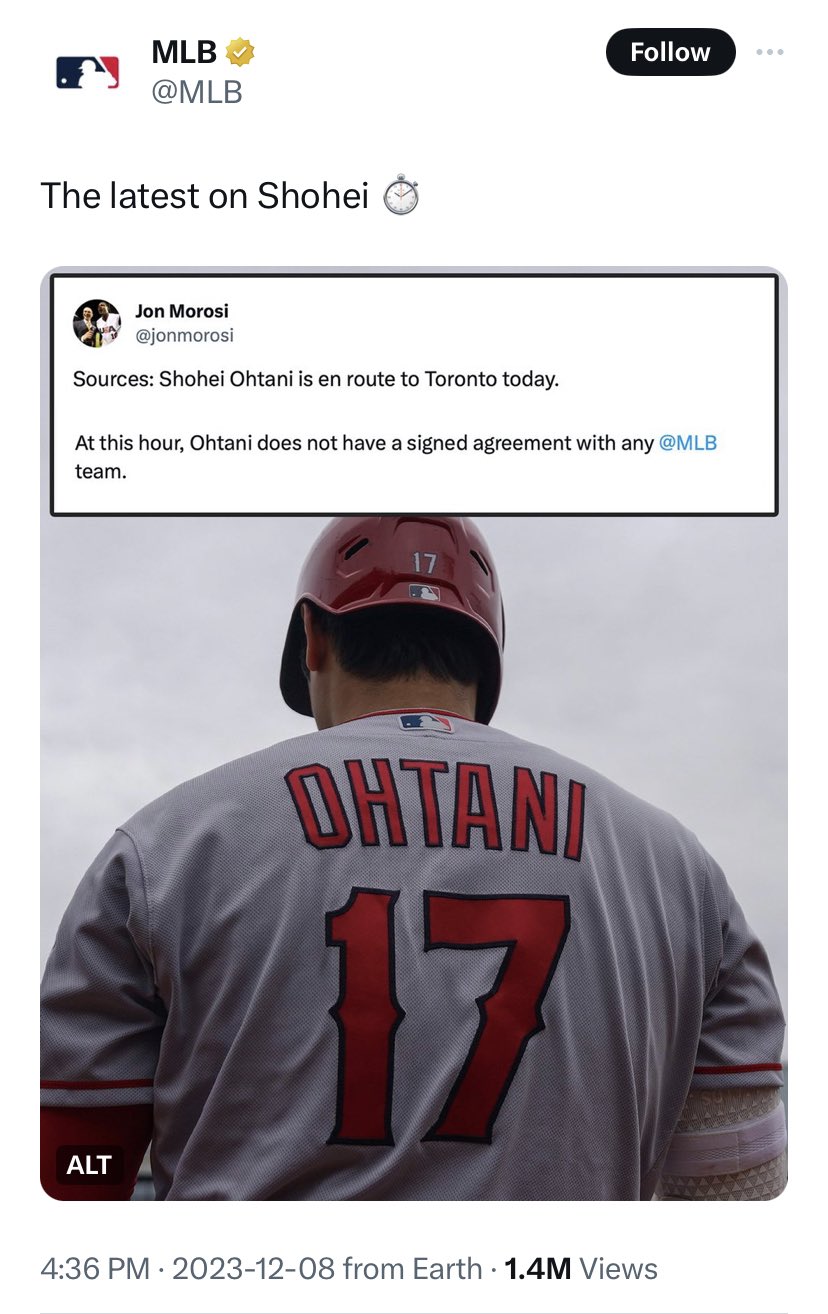
Task: Click the MLB logo profile avatar
Action: point(88,72)
